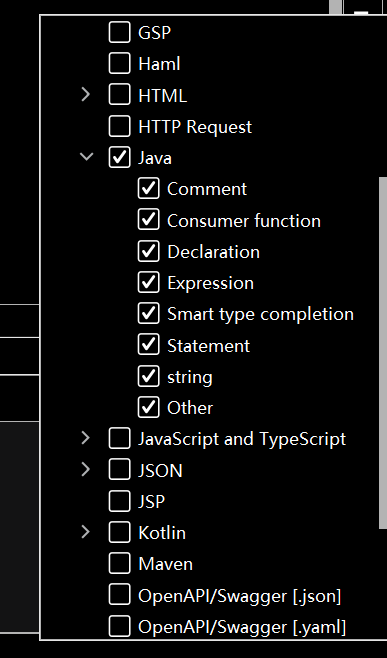Viewport: 387px width, 658px height.
Task: Check the Maven checkbox
Action: [x=119, y=564]
